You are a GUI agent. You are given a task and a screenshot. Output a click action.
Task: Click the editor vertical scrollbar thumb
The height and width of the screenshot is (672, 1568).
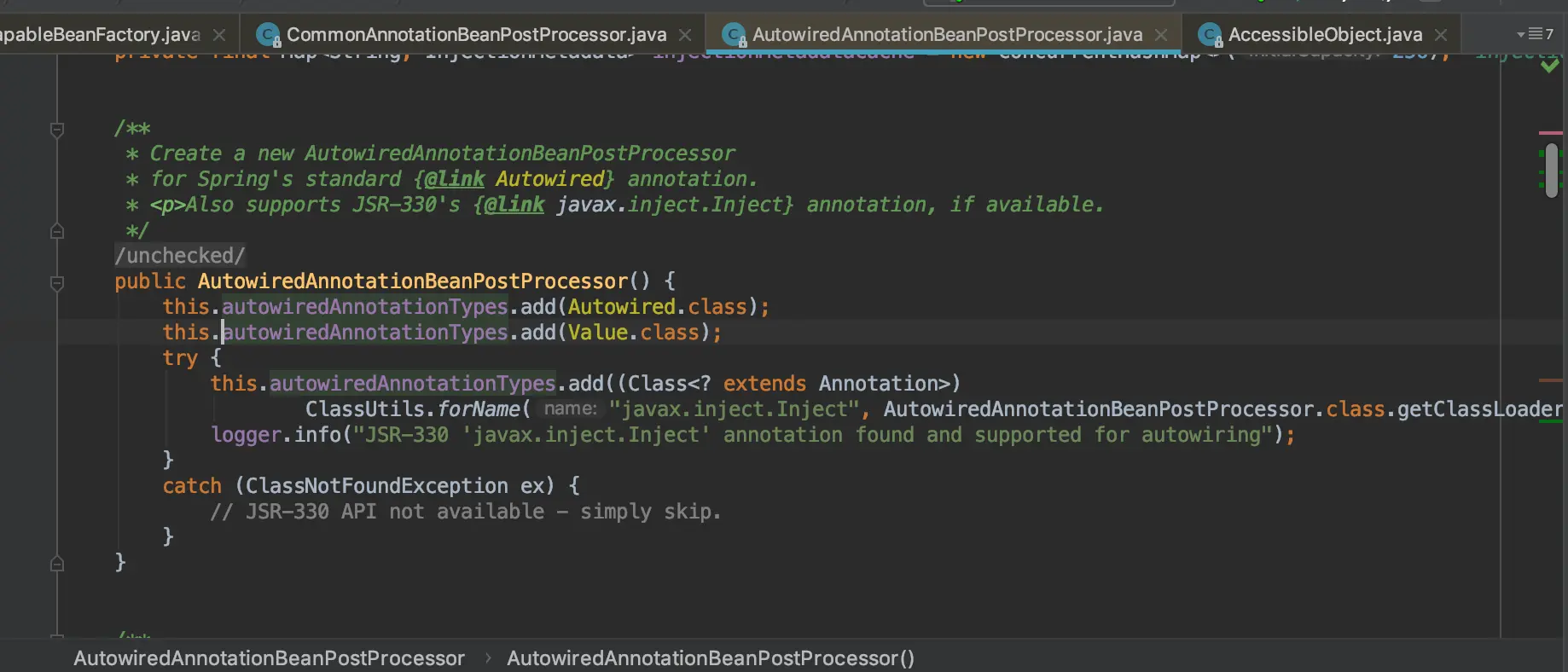[x=1552, y=171]
